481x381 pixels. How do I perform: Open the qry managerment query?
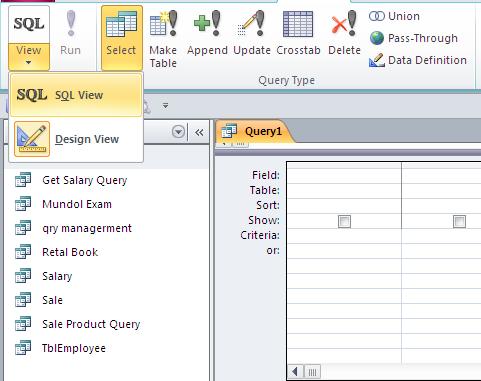pyautogui.click(x=87, y=228)
